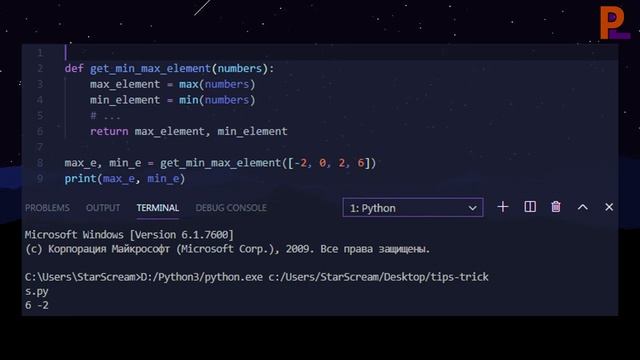Click the 'def get_min_max_element(numbers):' line
The width and height of the screenshot is (640, 360).
pyautogui.click(x=169, y=69)
